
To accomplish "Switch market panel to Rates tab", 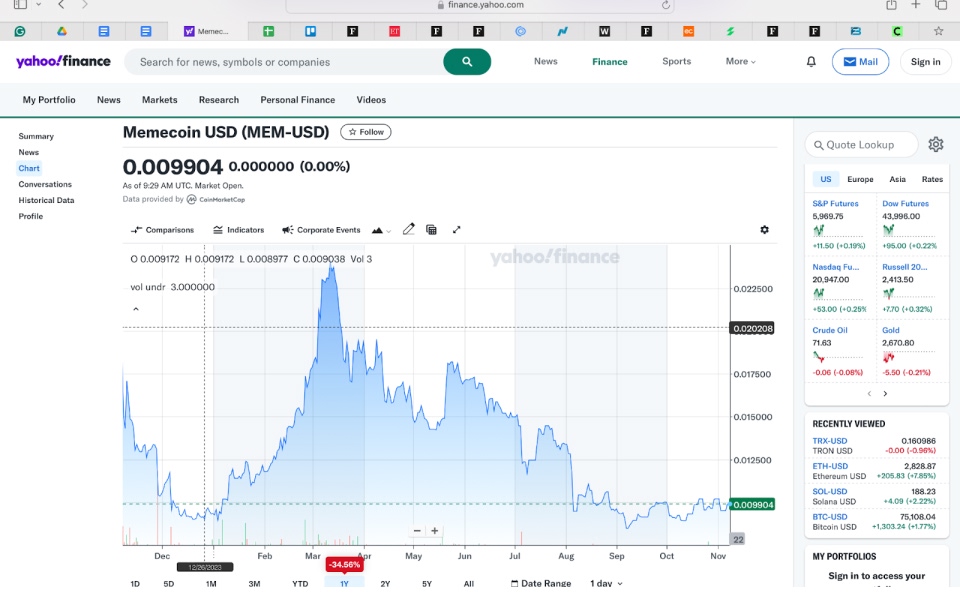I will click(932, 179).
